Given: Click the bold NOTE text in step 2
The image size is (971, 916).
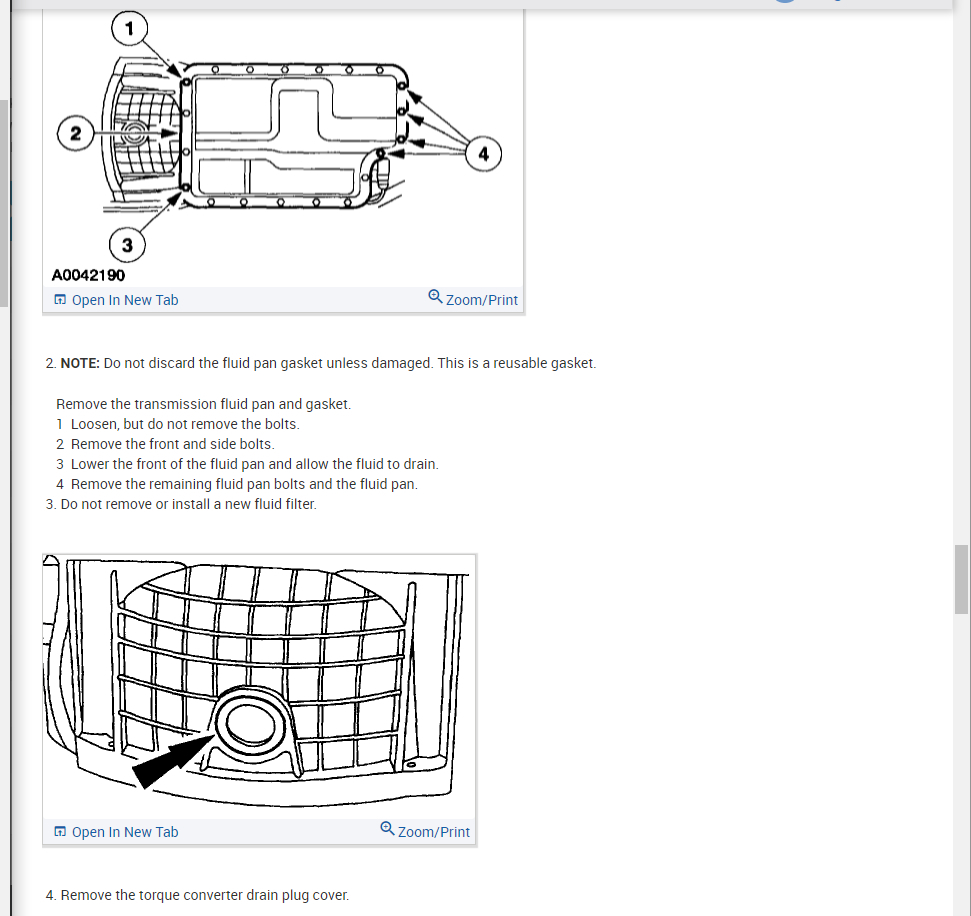Looking at the screenshot, I should (80, 363).
